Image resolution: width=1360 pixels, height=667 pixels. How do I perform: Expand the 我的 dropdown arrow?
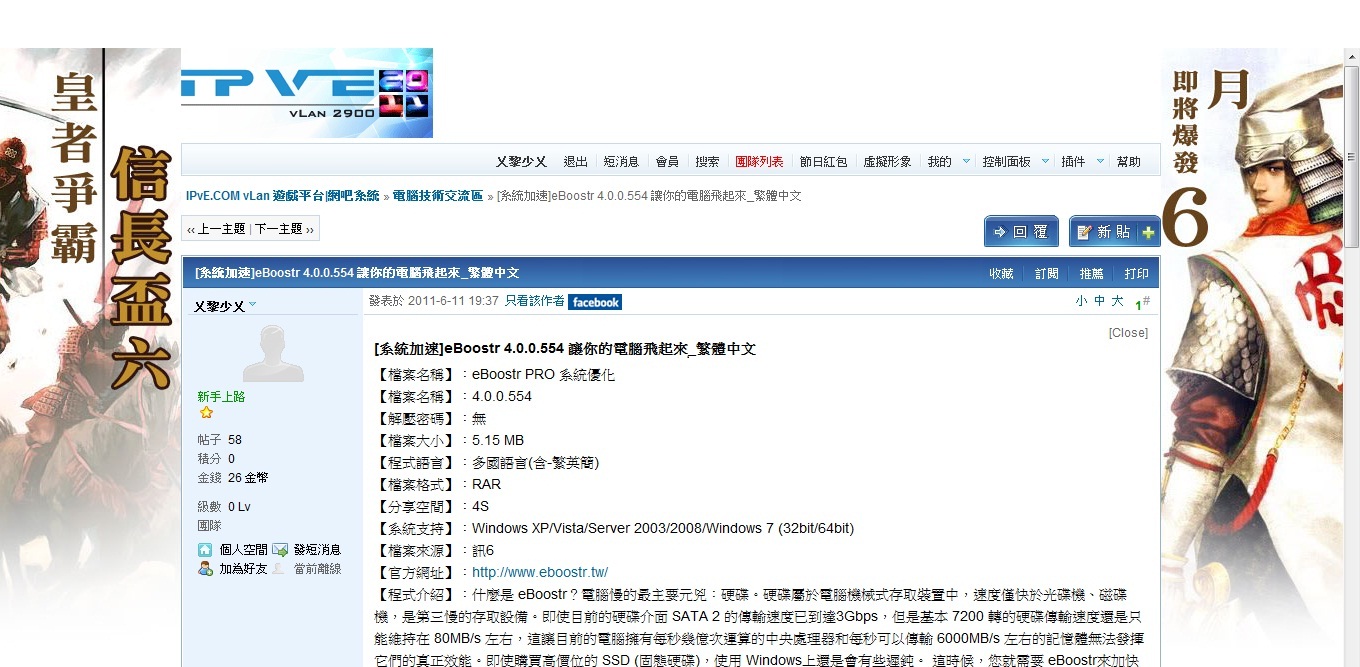coord(966,161)
